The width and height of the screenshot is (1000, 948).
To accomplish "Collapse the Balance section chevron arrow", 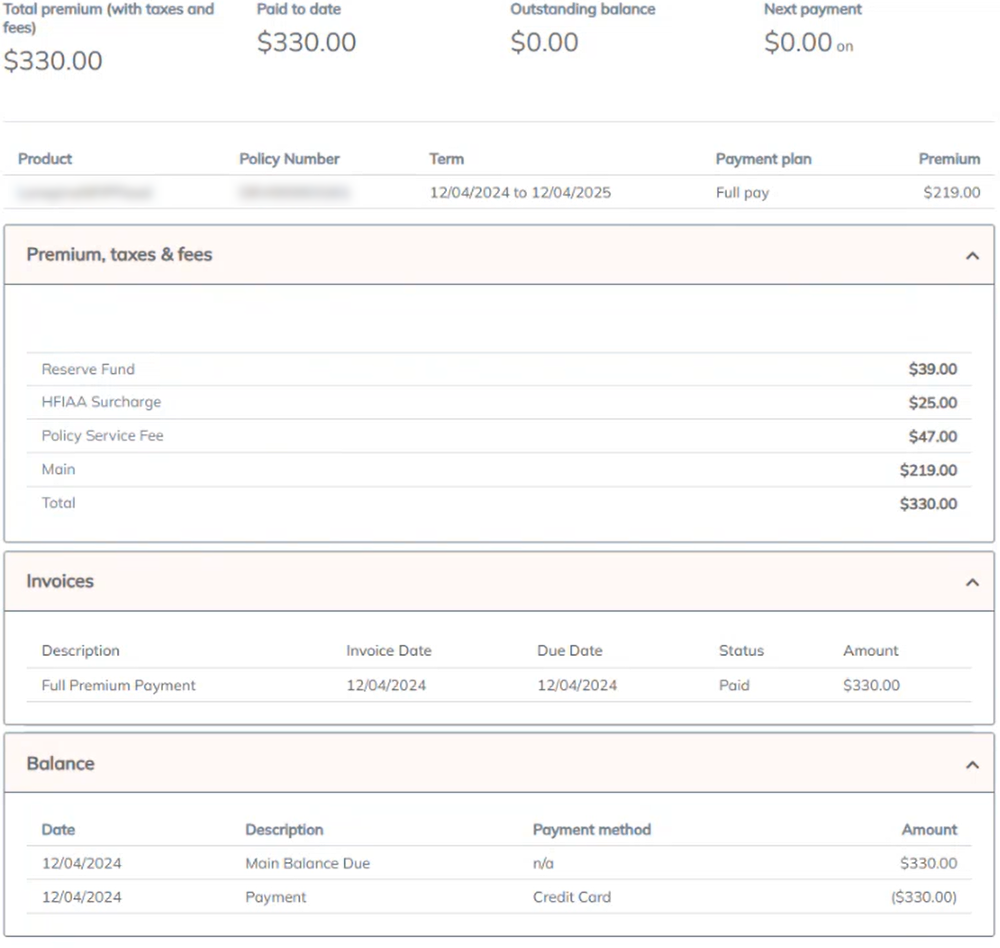I will (972, 765).
